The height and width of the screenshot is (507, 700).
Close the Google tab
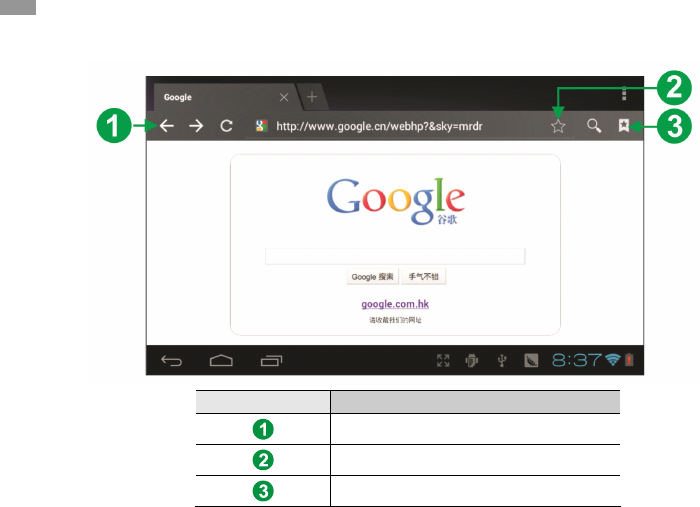(x=284, y=97)
